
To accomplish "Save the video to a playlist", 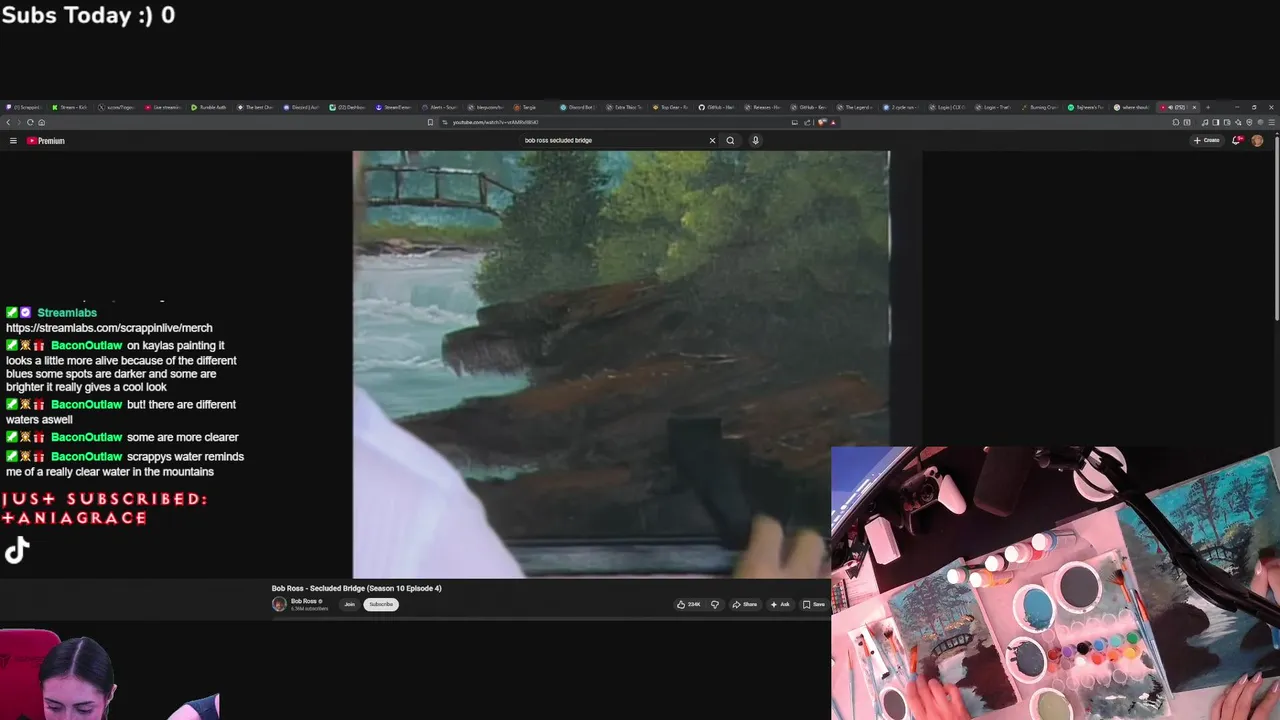I will click(x=813, y=604).
